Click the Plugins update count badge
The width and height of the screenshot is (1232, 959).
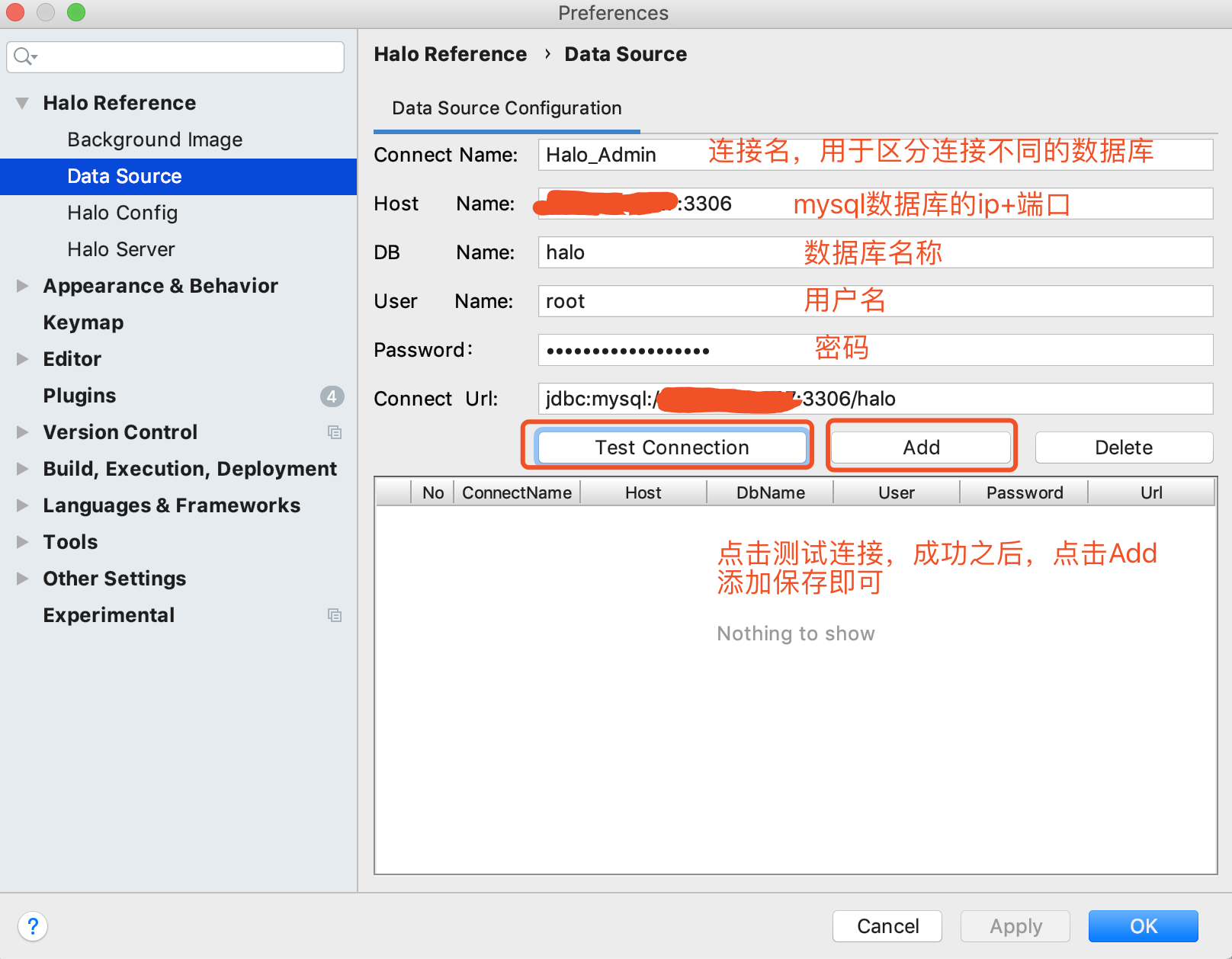click(332, 396)
